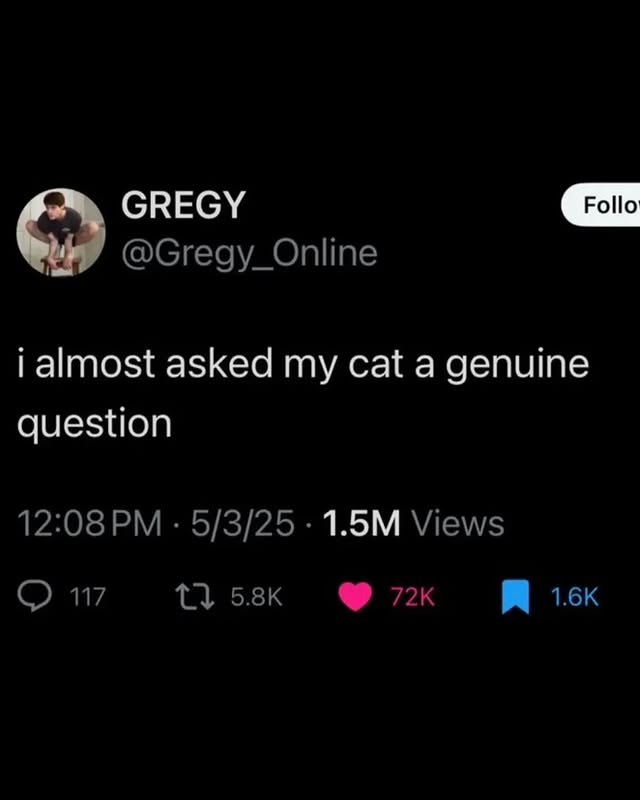Click the word 'question' in tweet
The height and width of the screenshot is (800, 640).
(94, 425)
